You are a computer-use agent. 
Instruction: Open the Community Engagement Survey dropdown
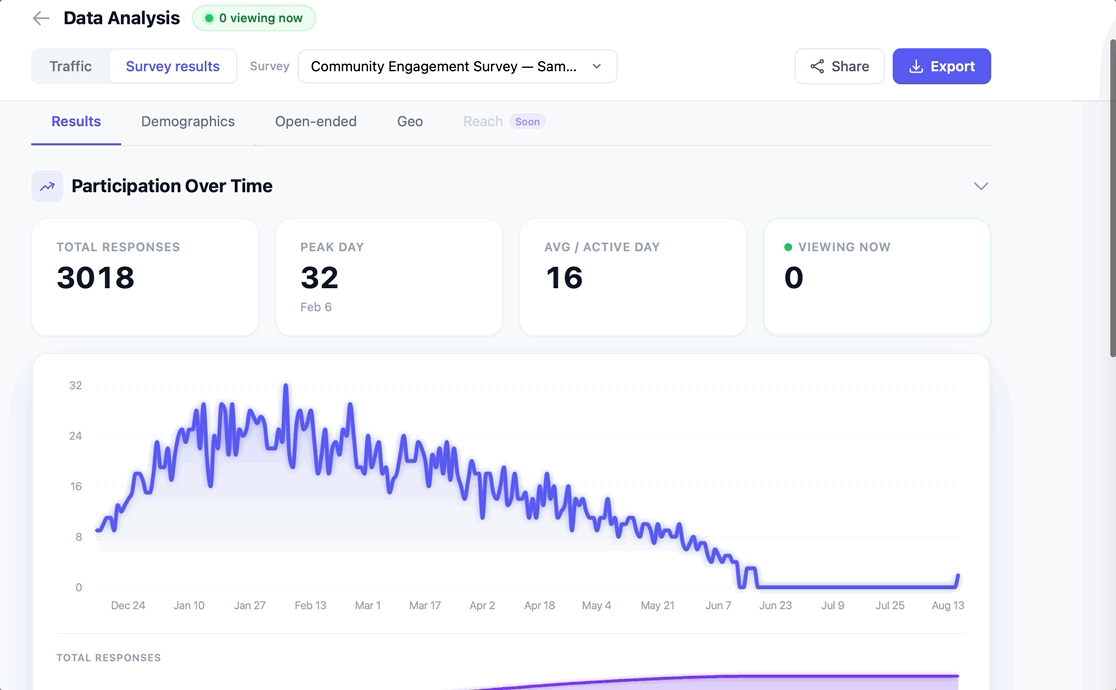pos(458,66)
